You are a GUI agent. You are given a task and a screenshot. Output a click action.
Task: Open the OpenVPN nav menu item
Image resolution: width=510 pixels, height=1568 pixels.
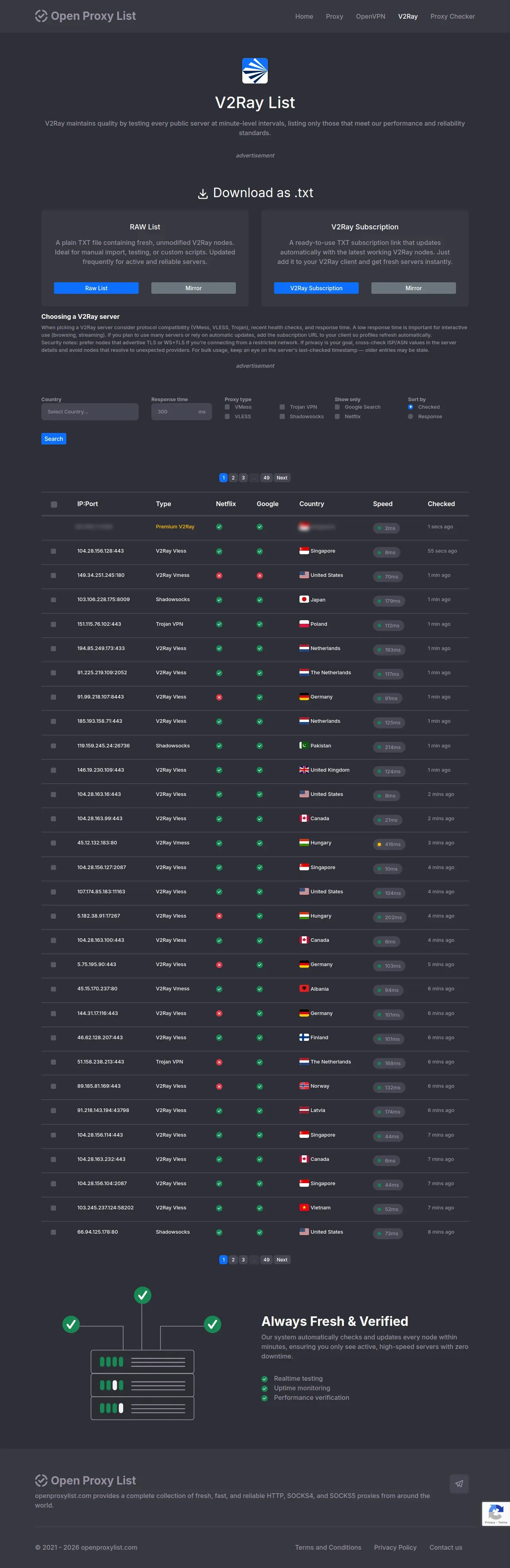tap(370, 16)
